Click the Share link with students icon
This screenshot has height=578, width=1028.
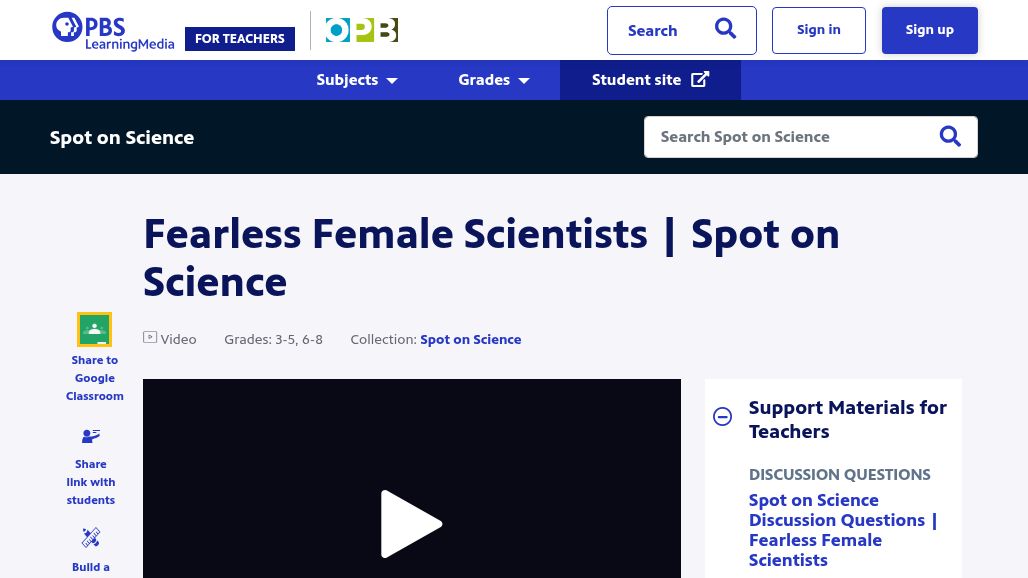(90, 437)
